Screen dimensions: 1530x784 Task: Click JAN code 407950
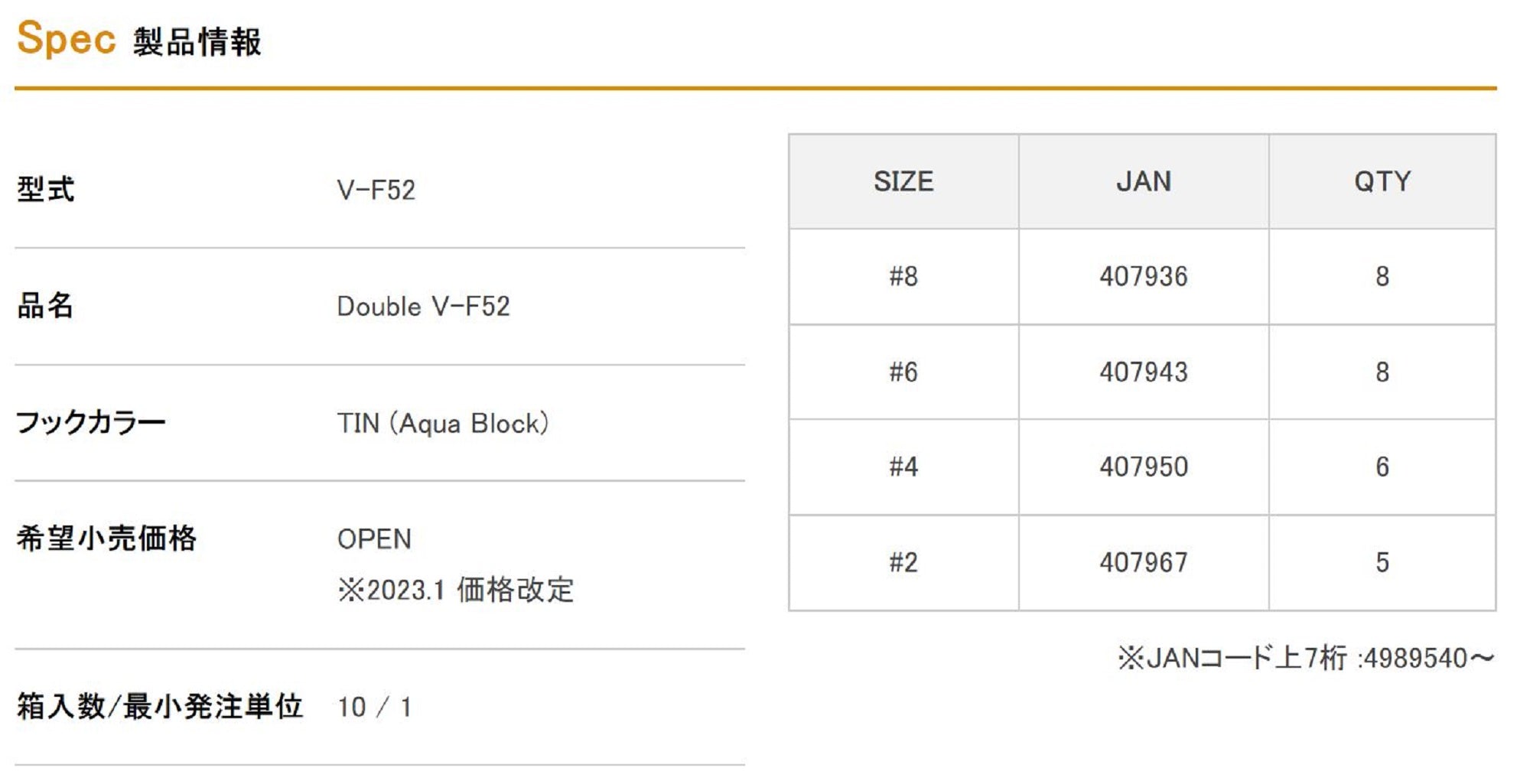1144,467
